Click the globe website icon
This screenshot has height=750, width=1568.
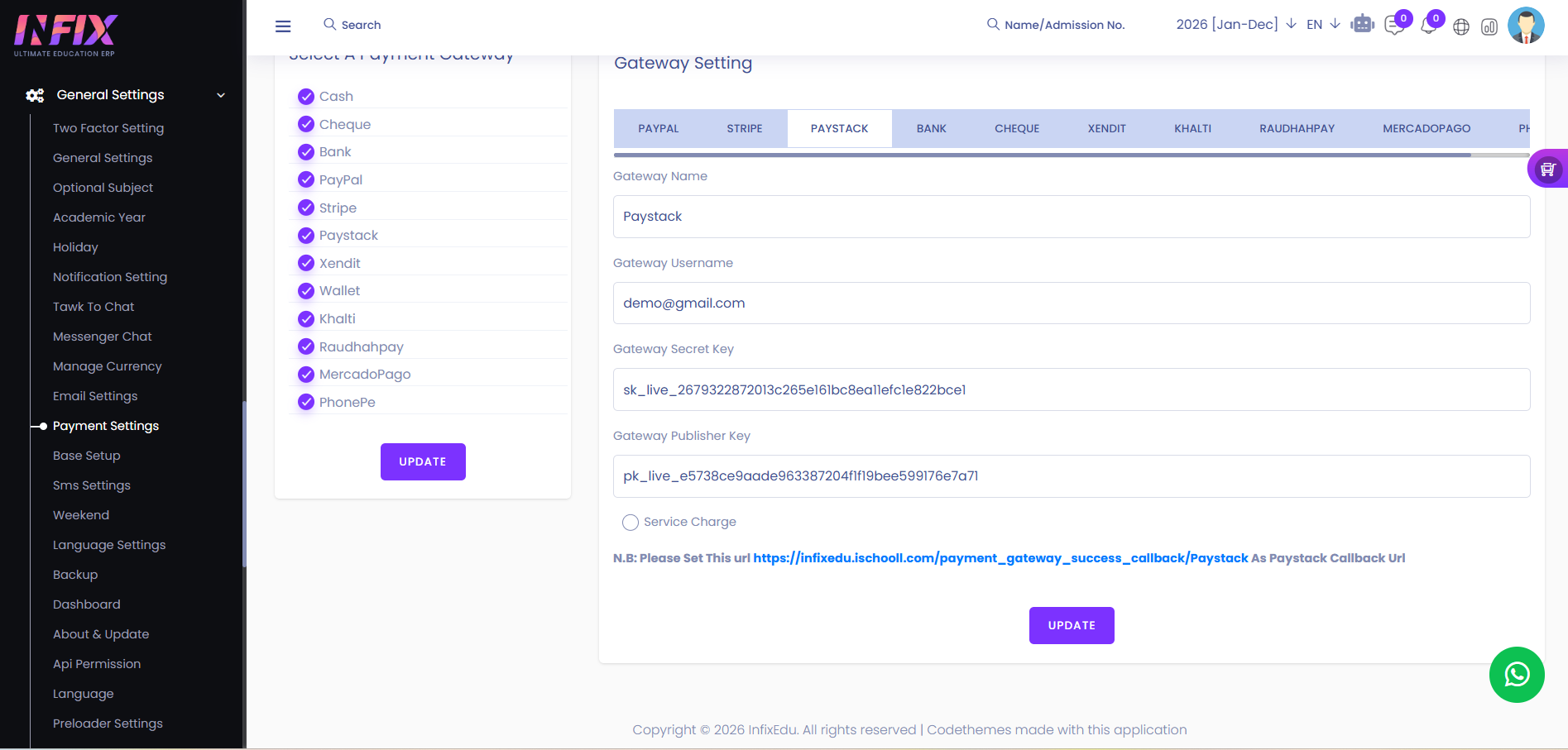pyautogui.click(x=1461, y=27)
